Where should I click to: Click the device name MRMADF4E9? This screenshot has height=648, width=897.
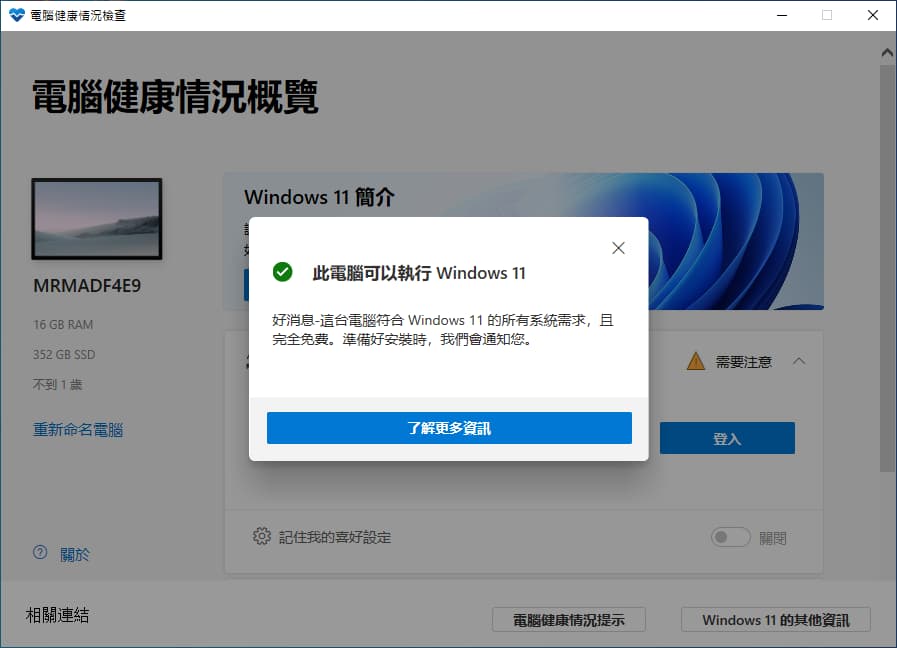pyautogui.click(x=87, y=285)
